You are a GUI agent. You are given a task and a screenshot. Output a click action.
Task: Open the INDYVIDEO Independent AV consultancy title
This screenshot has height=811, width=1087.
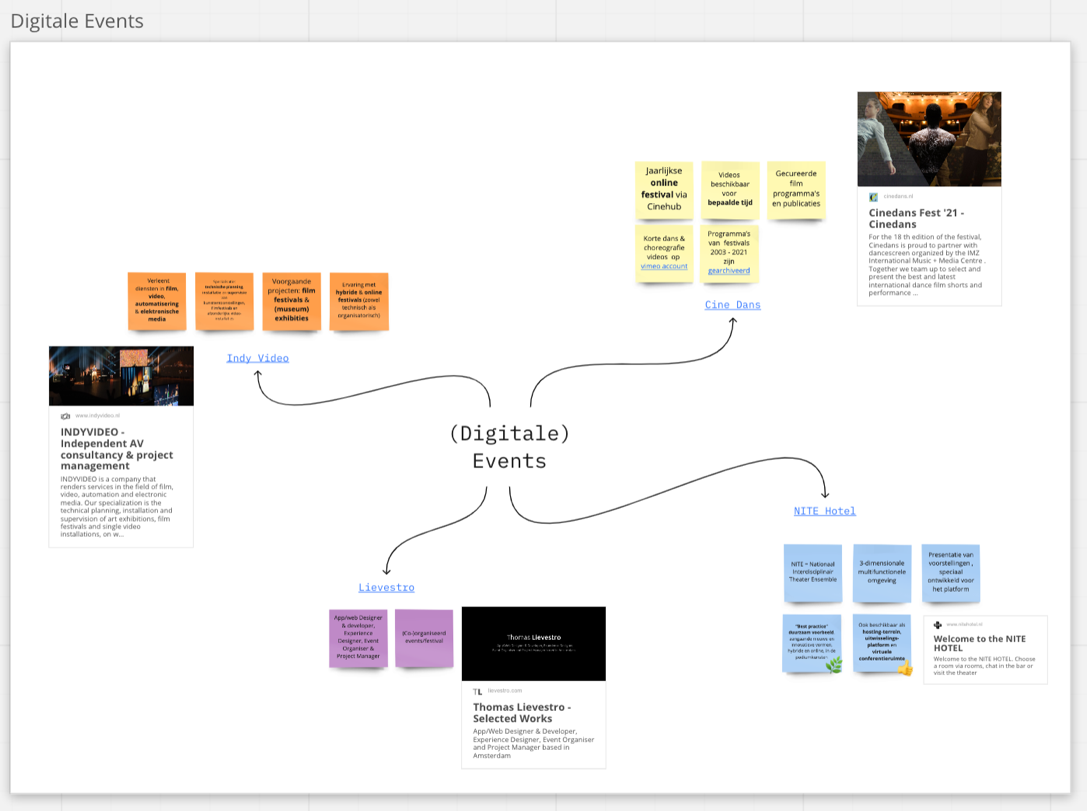116,448
